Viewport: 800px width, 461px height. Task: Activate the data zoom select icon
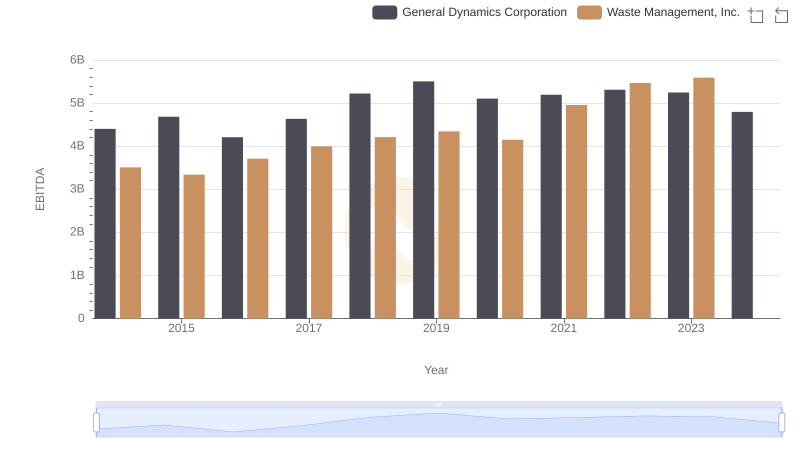756,15
